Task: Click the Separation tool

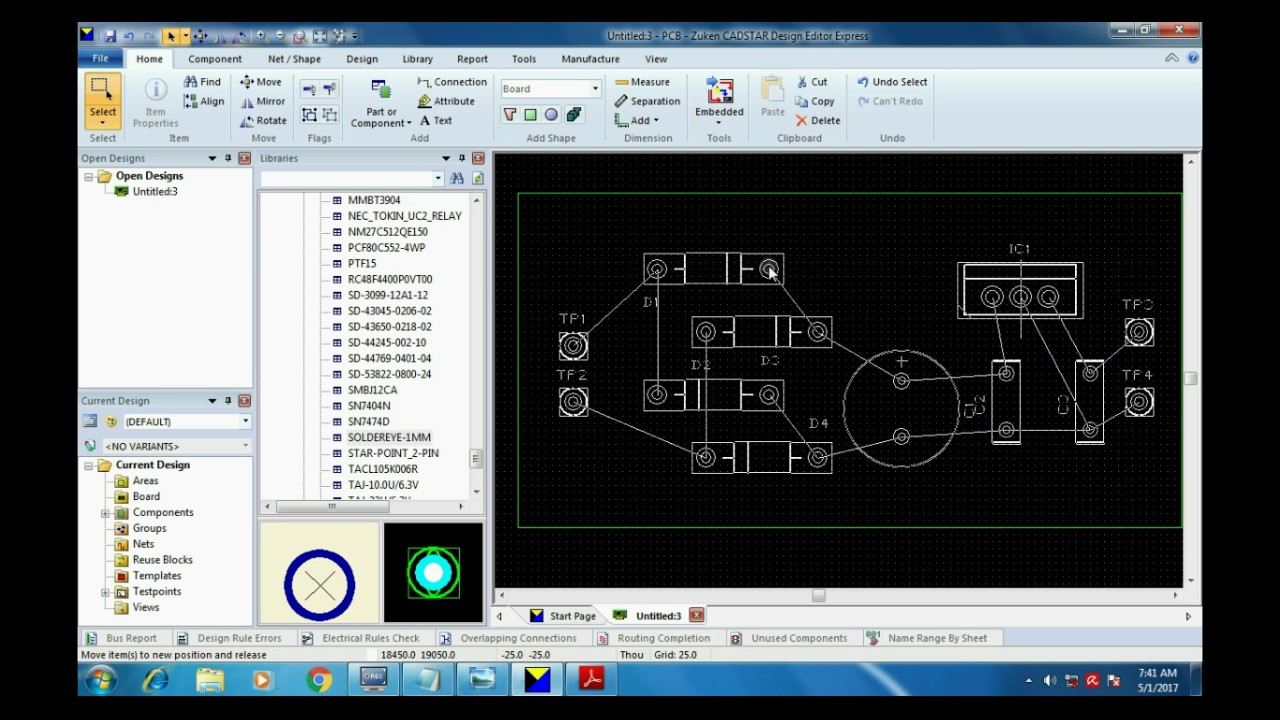Action: [647, 101]
